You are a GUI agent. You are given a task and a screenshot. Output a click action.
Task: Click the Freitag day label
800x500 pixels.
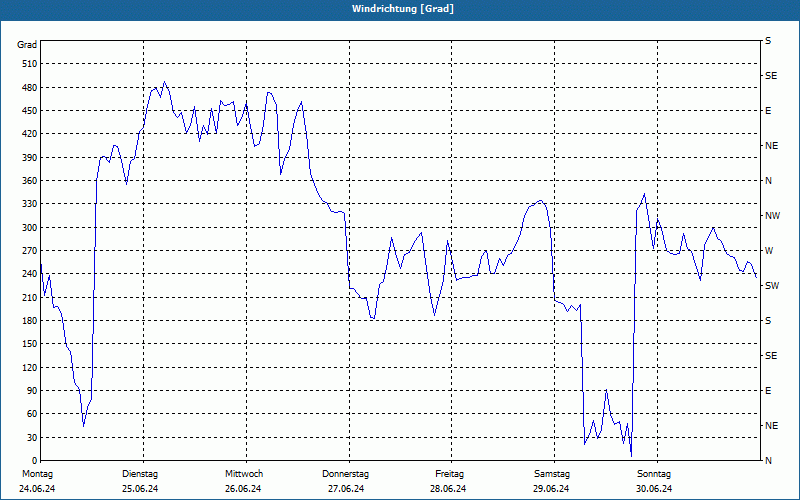point(449,474)
